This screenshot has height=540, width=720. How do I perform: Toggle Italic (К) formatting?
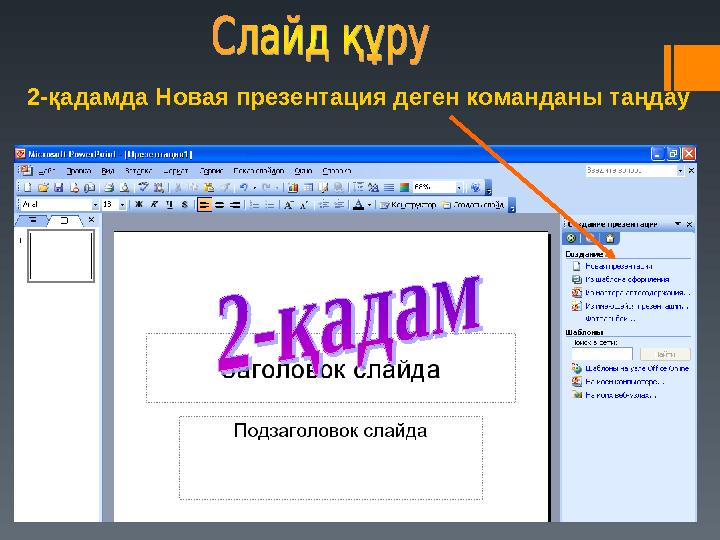click(x=154, y=205)
